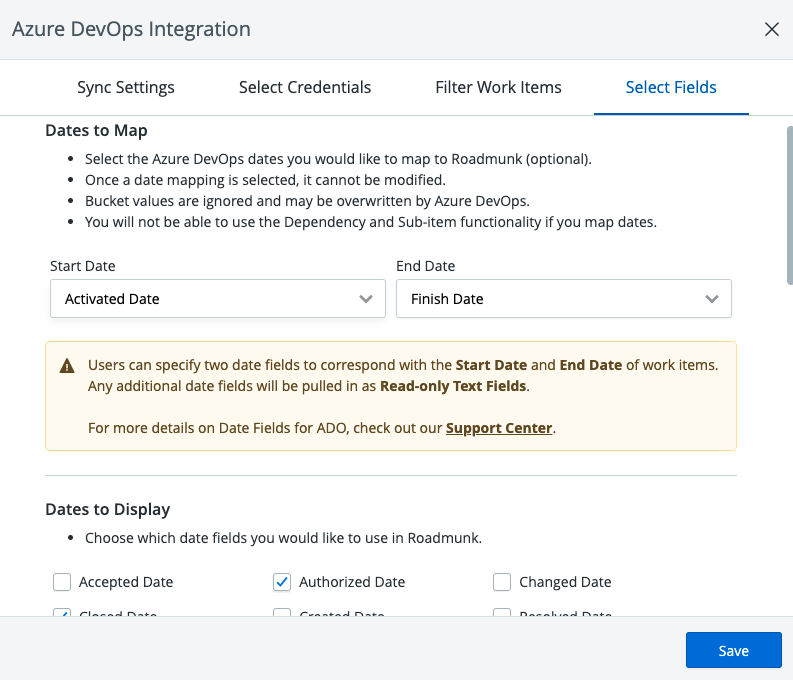Viewport: 793px width, 680px height.
Task: Open the Filter Work Items tab
Action: point(498,87)
